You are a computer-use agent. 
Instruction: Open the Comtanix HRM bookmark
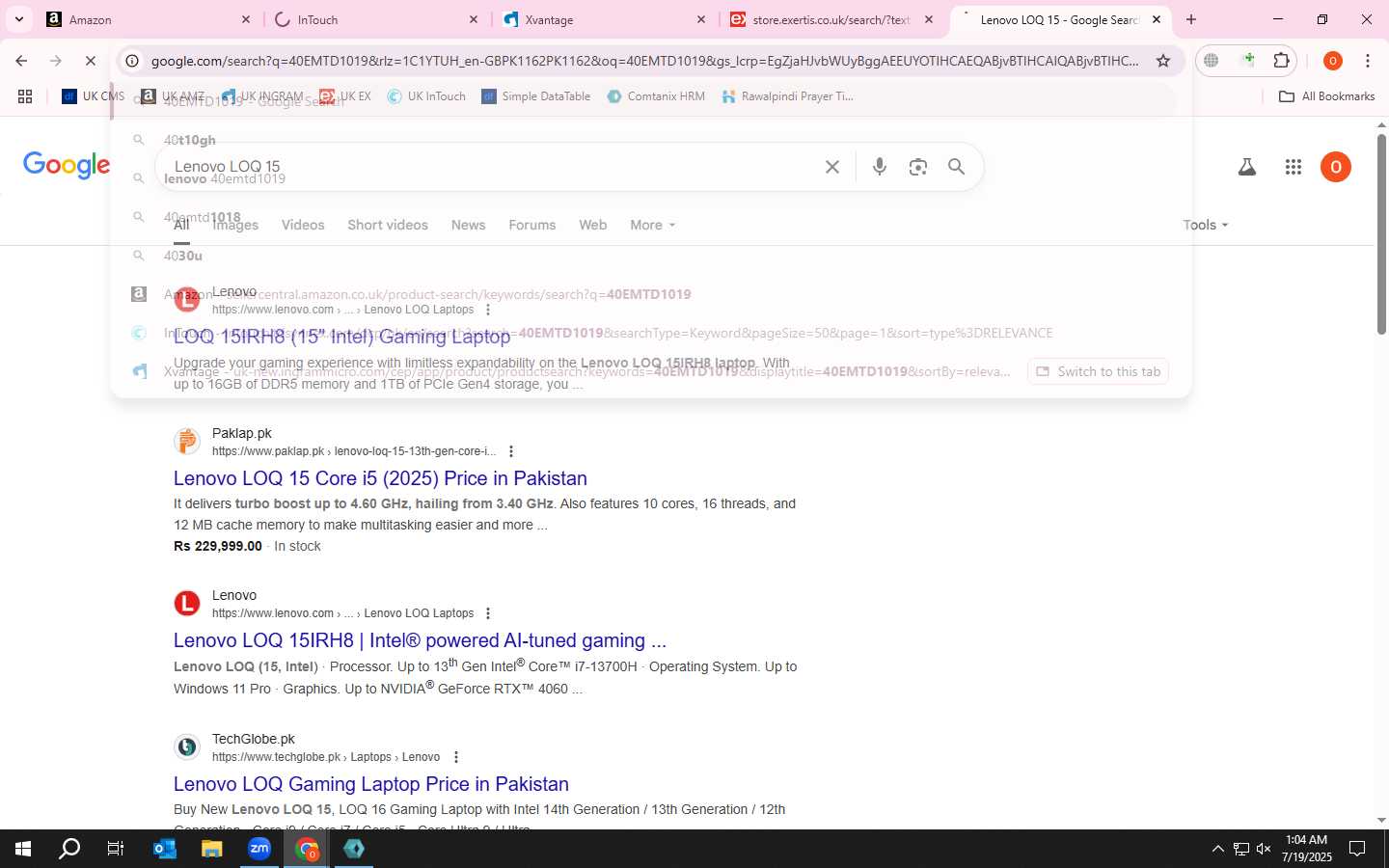coord(656,96)
